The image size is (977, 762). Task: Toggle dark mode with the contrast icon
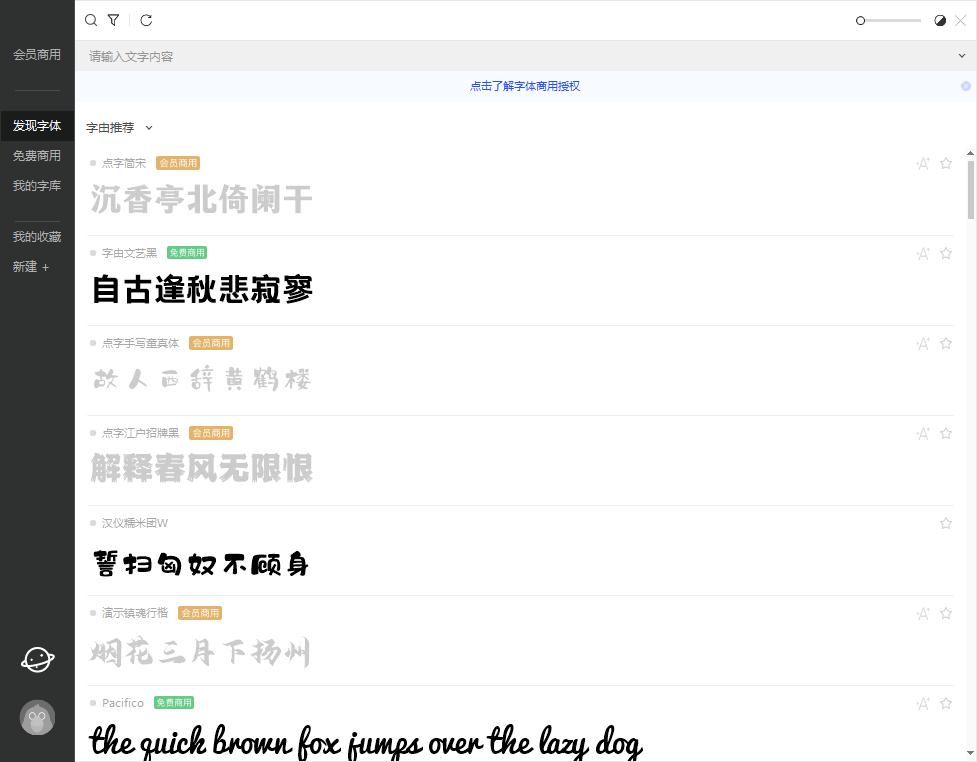click(938, 20)
